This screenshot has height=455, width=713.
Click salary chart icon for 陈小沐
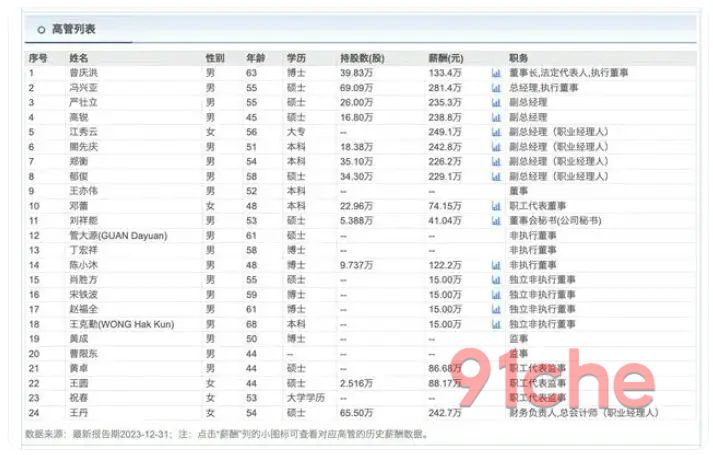pyautogui.click(x=496, y=266)
